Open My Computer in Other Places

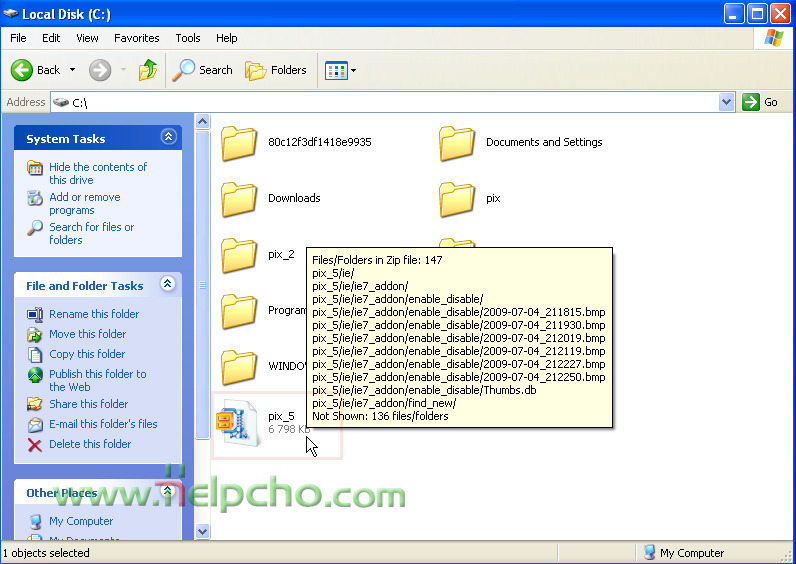pyautogui.click(x=81, y=521)
